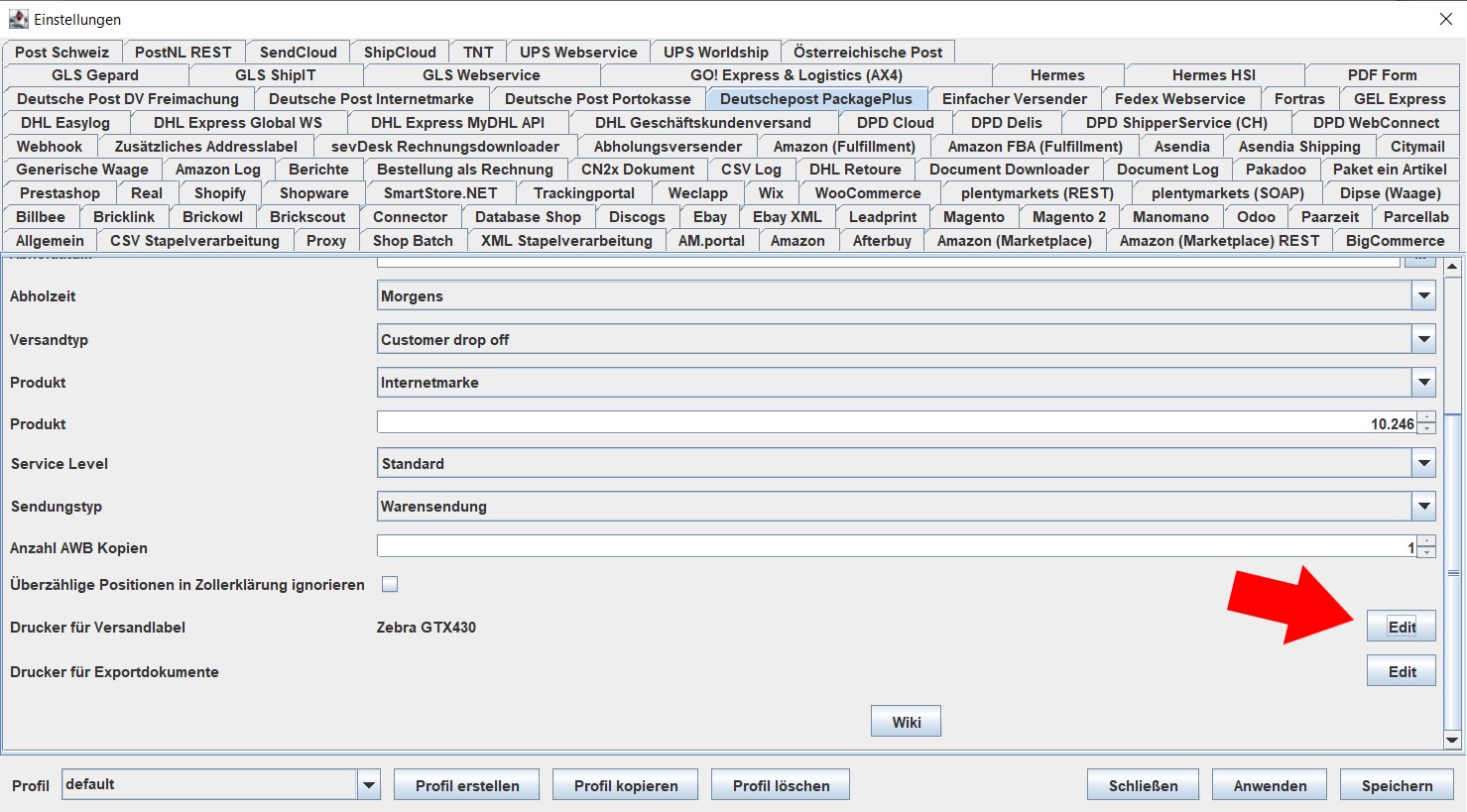
Task: Select the CSV Log tab
Action: (750, 170)
